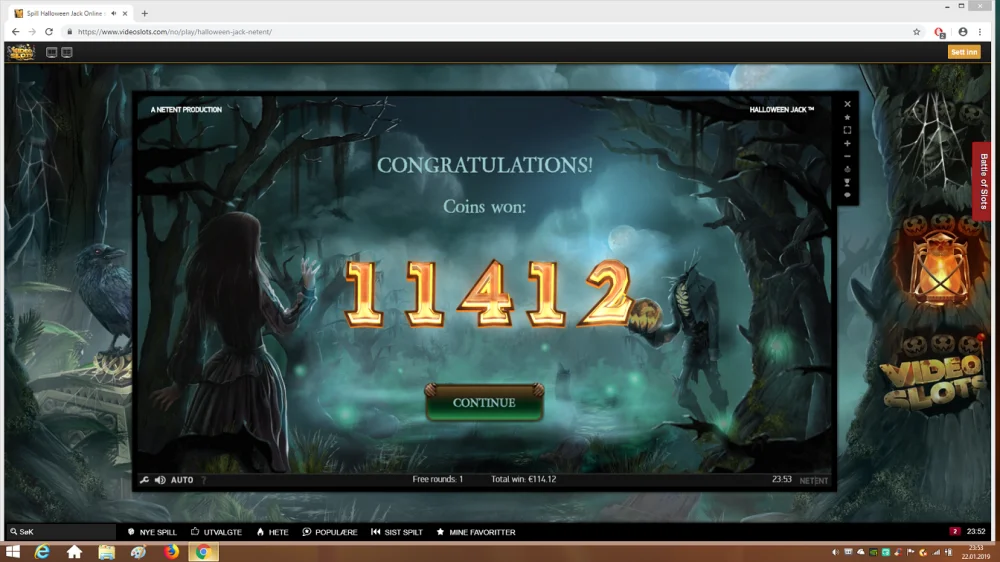Click the browser forward arrow
Viewport: 1000px width, 562px height.
pos(32,32)
